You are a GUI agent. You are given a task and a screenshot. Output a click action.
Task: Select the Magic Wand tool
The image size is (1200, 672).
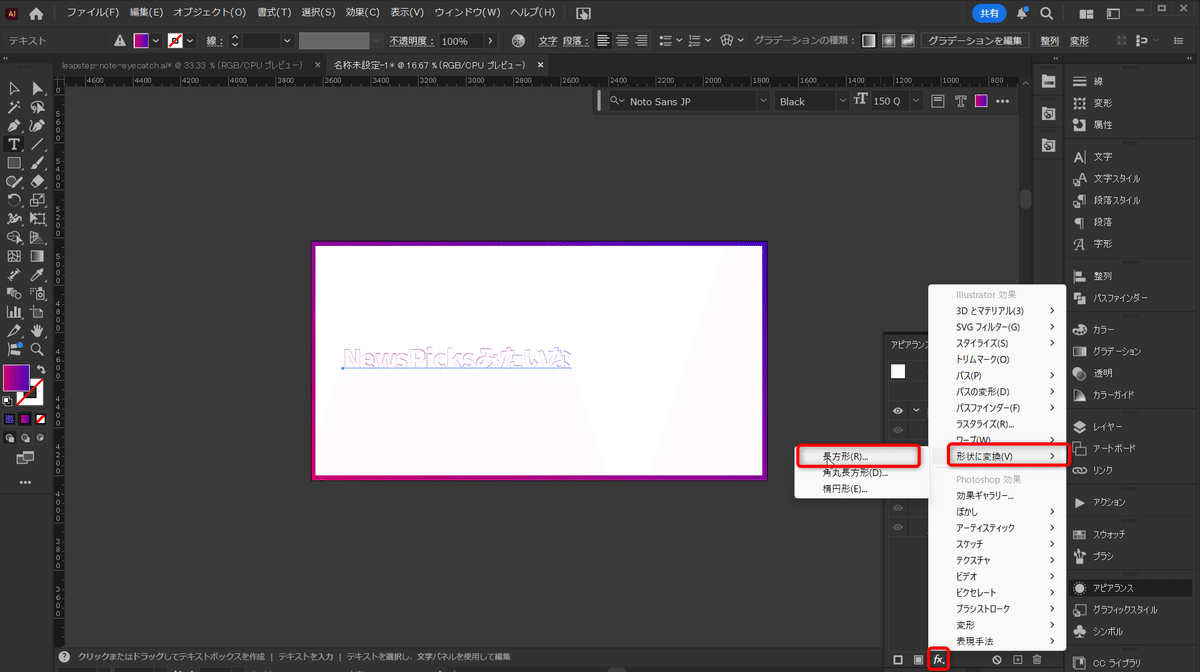point(15,107)
